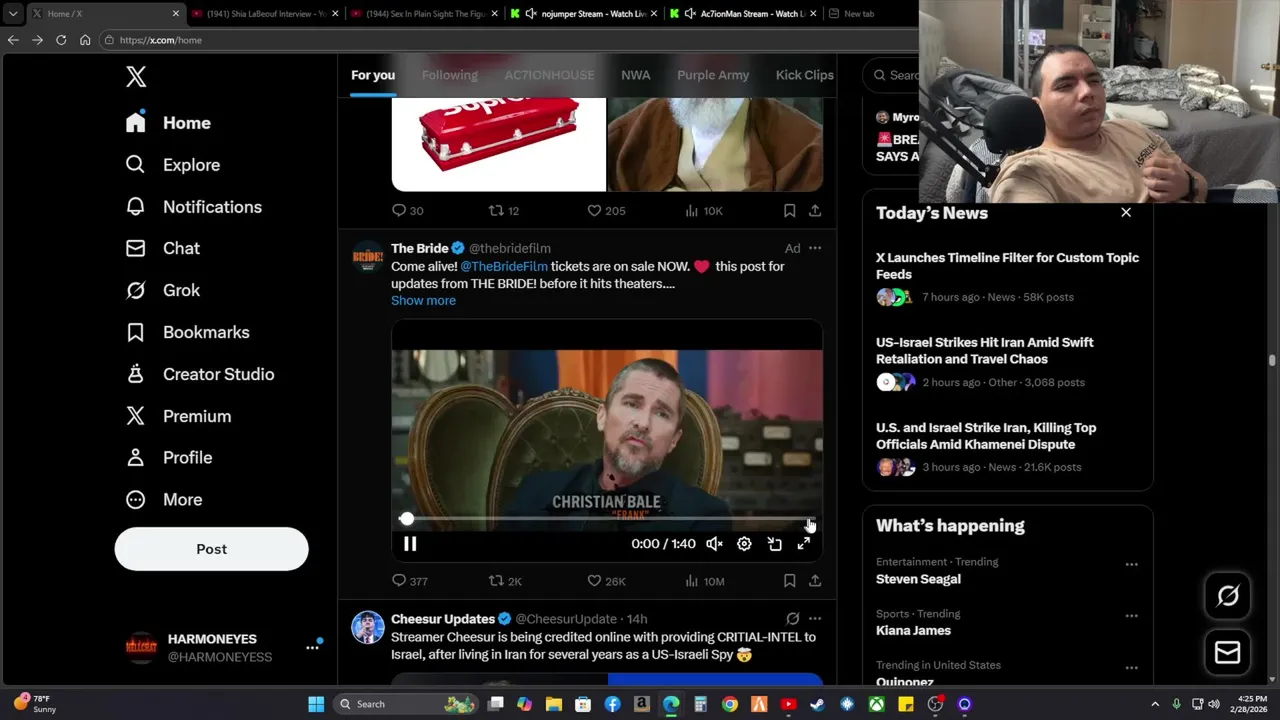
Task: Toggle picture-in-picture for the video
Action: point(774,544)
